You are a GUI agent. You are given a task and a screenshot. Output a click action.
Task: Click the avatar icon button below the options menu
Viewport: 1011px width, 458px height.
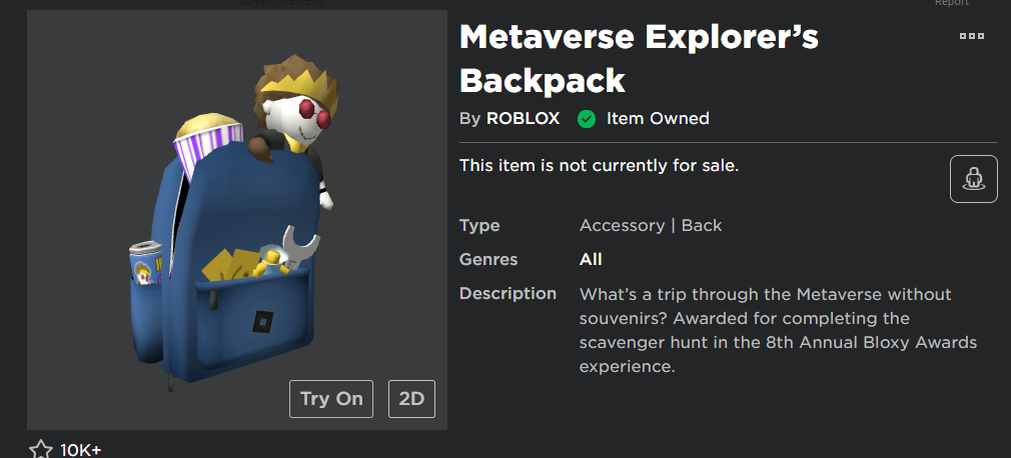click(973, 179)
